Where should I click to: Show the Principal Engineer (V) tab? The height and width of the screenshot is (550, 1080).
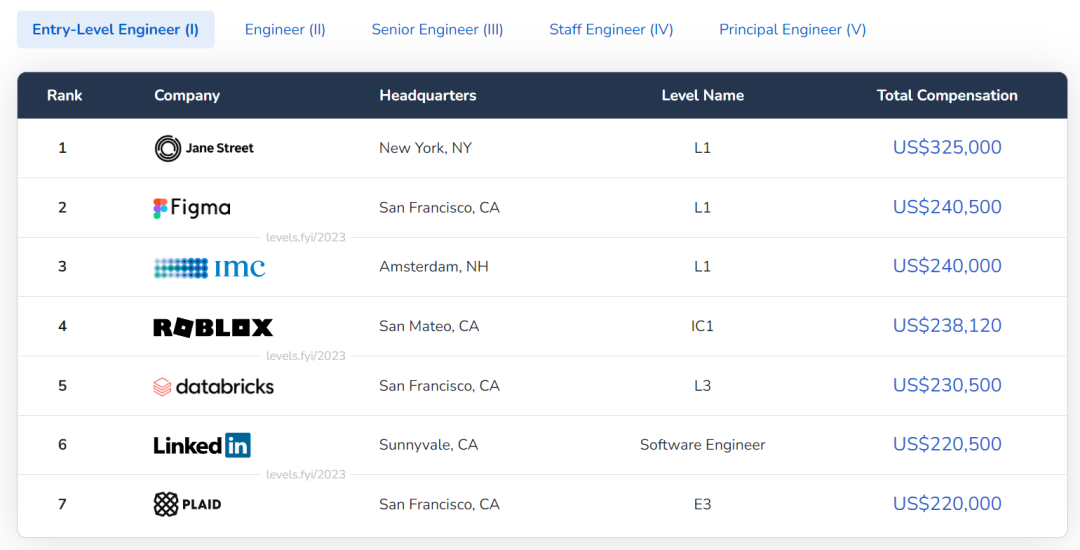pyautogui.click(x=792, y=30)
